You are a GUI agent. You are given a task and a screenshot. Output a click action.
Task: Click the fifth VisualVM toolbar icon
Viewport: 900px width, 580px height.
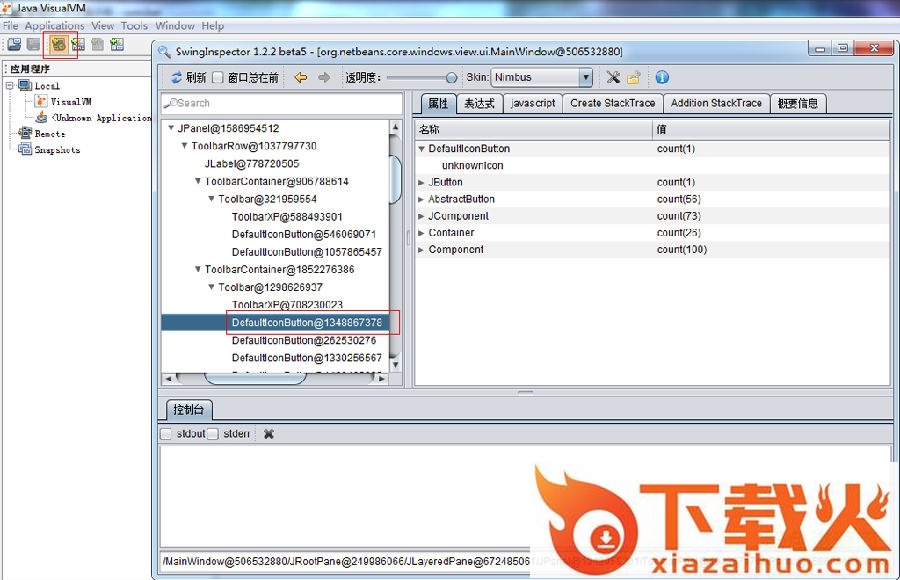(x=98, y=44)
